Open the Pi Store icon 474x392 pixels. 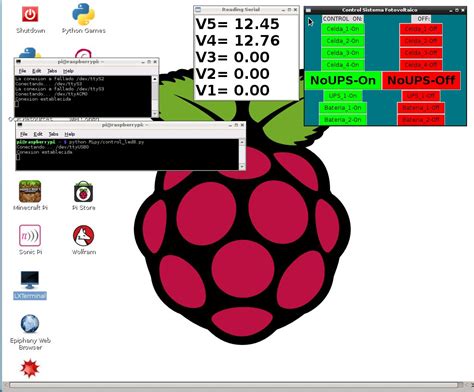tap(83, 196)
